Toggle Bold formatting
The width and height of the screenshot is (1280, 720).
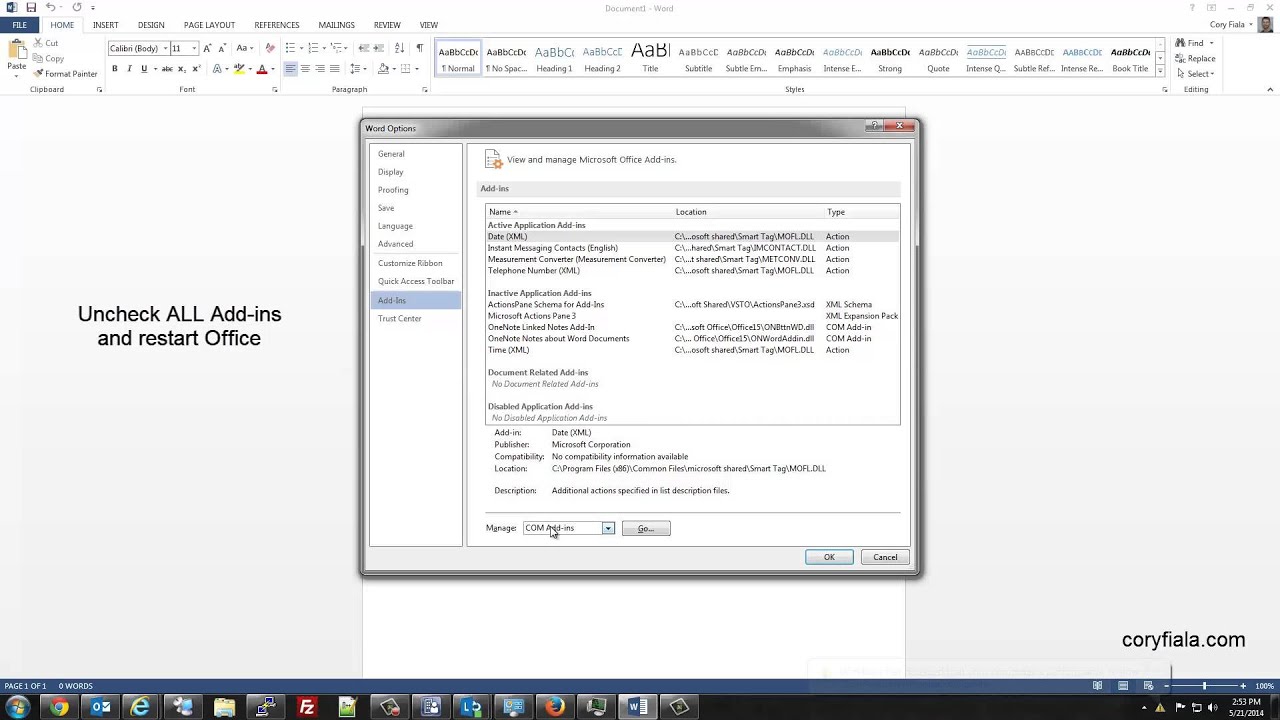(x=115, y=69)
